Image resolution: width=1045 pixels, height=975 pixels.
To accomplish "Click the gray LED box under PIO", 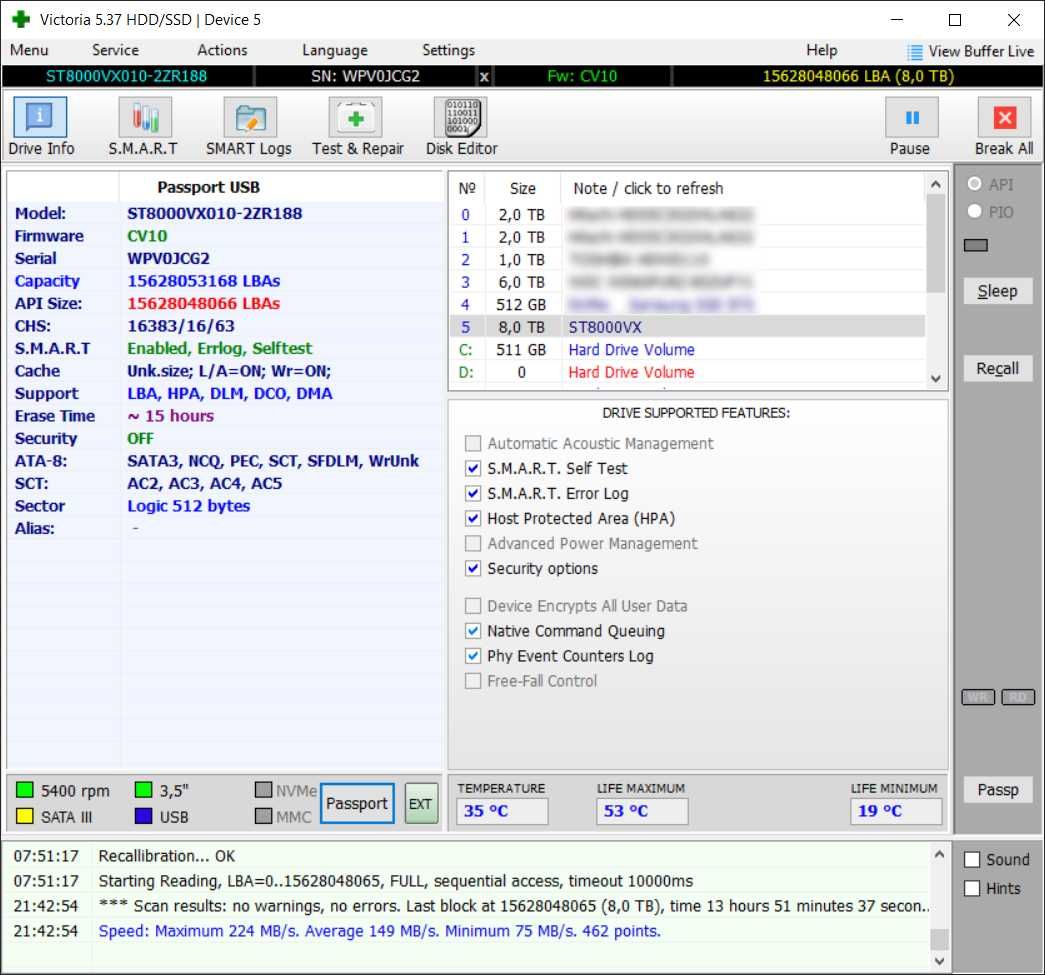I will [976, 245].
